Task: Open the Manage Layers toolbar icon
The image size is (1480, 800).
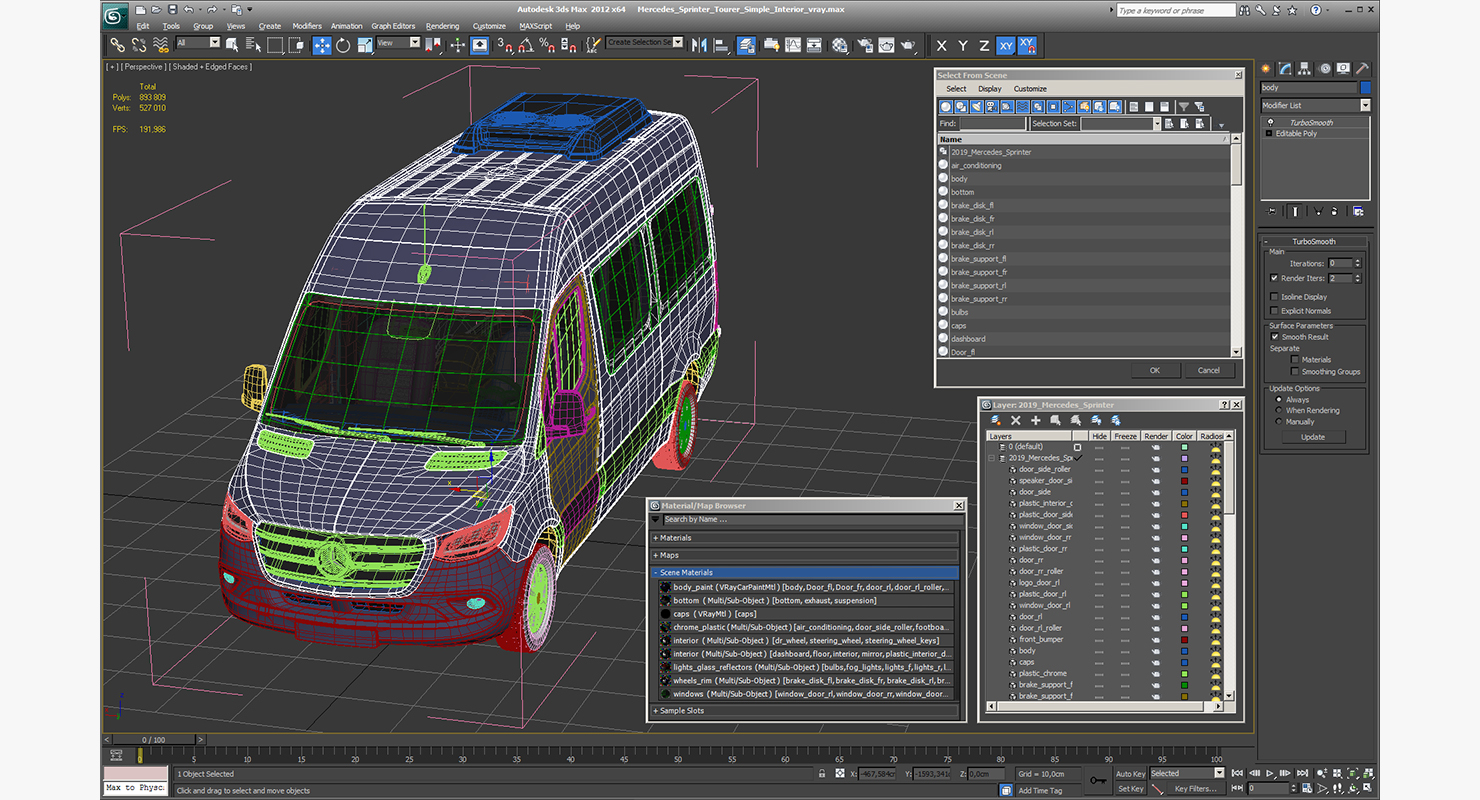Action: coord(747,45)
